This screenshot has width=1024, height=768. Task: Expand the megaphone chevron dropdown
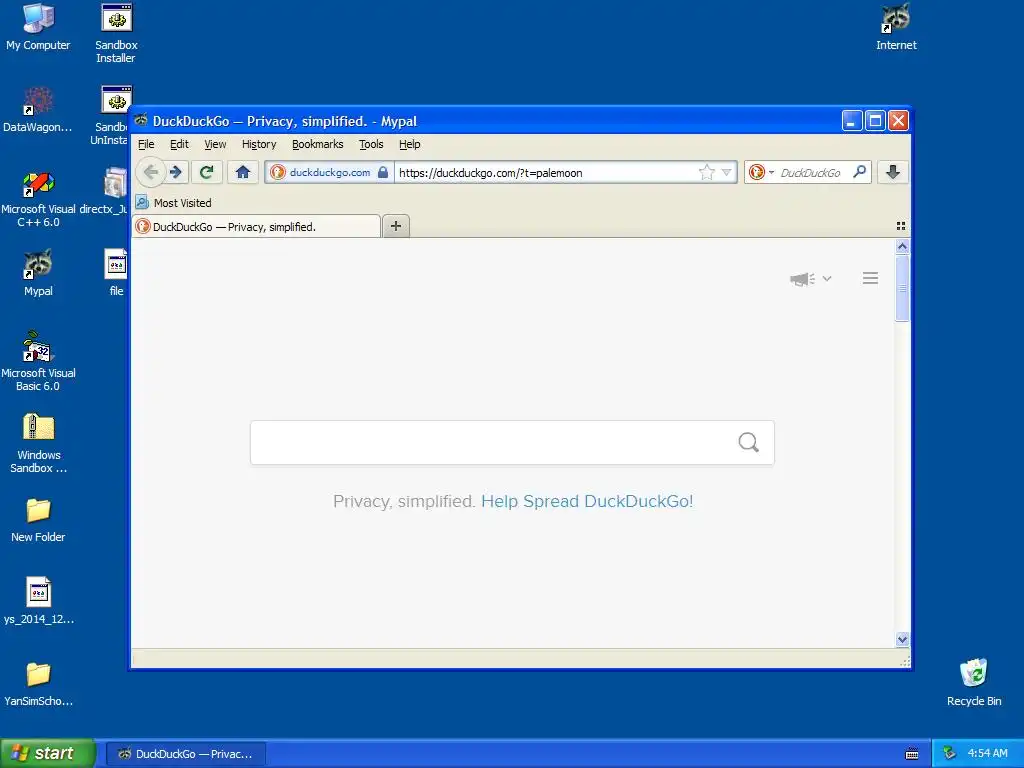827,279
